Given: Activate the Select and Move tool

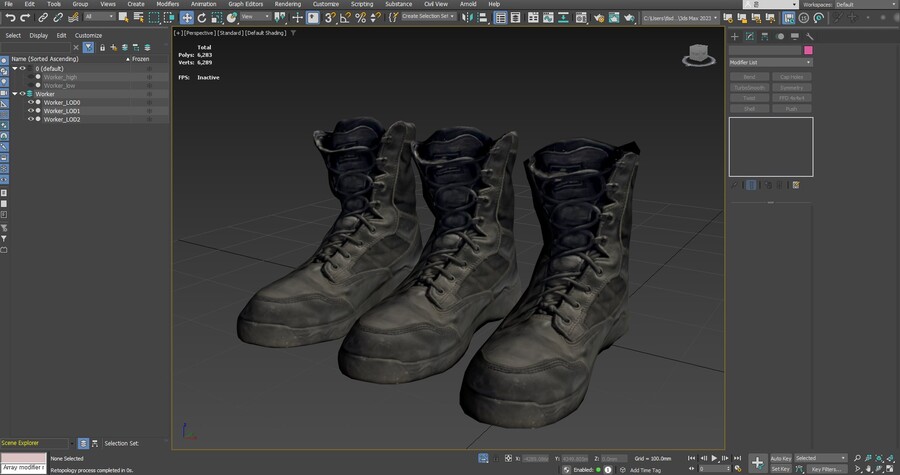Looking at the screenshot, I should (x=187, y=17).
